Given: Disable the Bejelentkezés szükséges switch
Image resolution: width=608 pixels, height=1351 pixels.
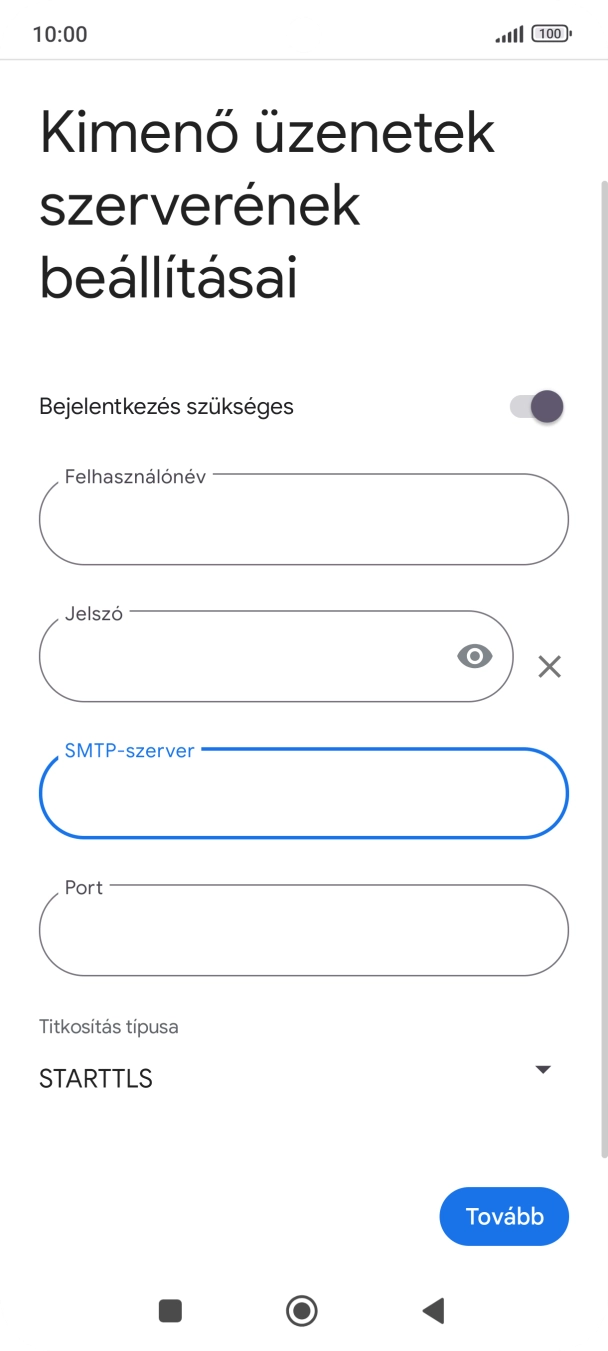Looking at the screenshot, I should click(x=537, y=407).
